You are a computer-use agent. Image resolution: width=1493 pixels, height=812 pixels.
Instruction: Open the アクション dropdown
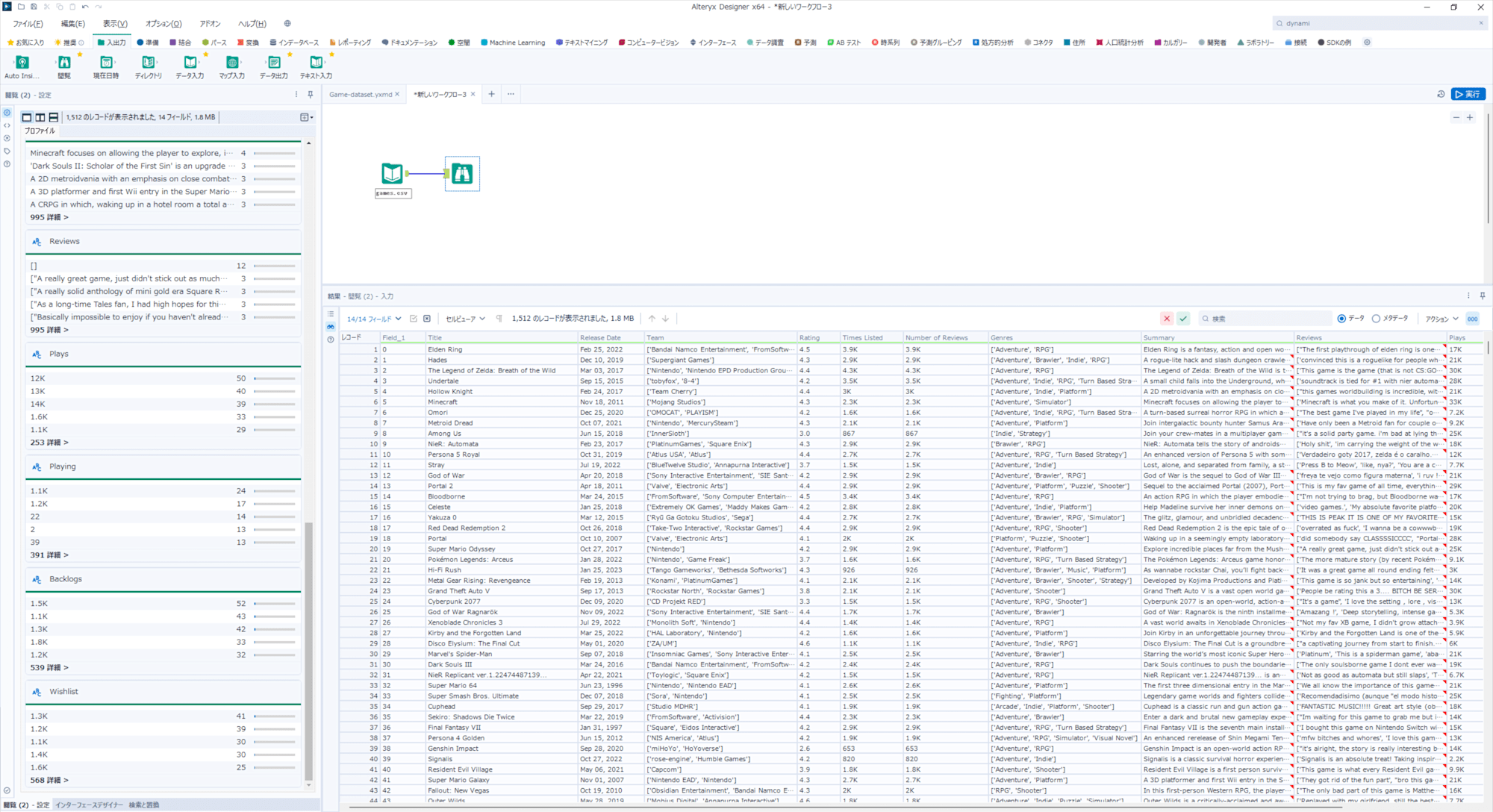pyautogui.click(x=1441, y=319)
